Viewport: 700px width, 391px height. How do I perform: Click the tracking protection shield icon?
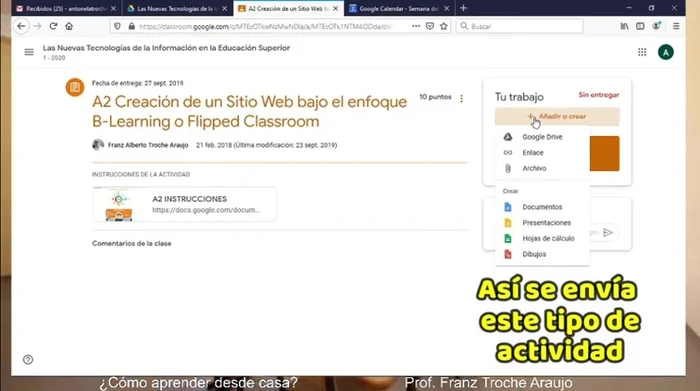117,26
